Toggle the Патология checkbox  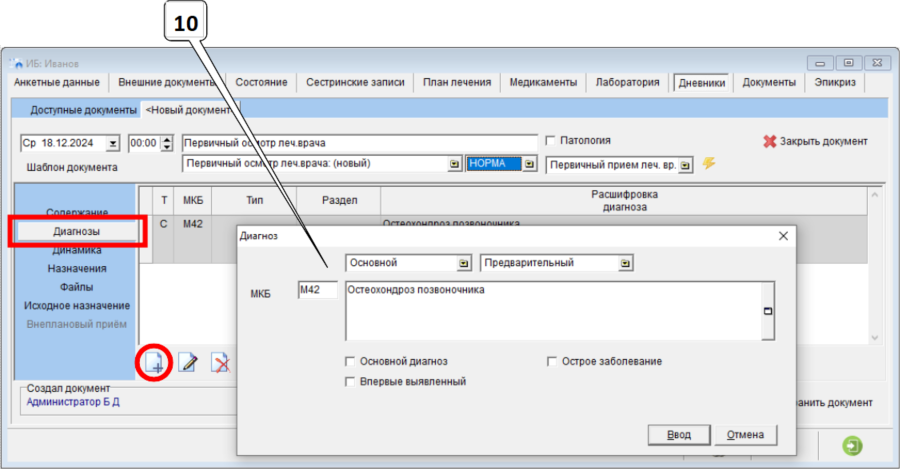coord(549,141)
